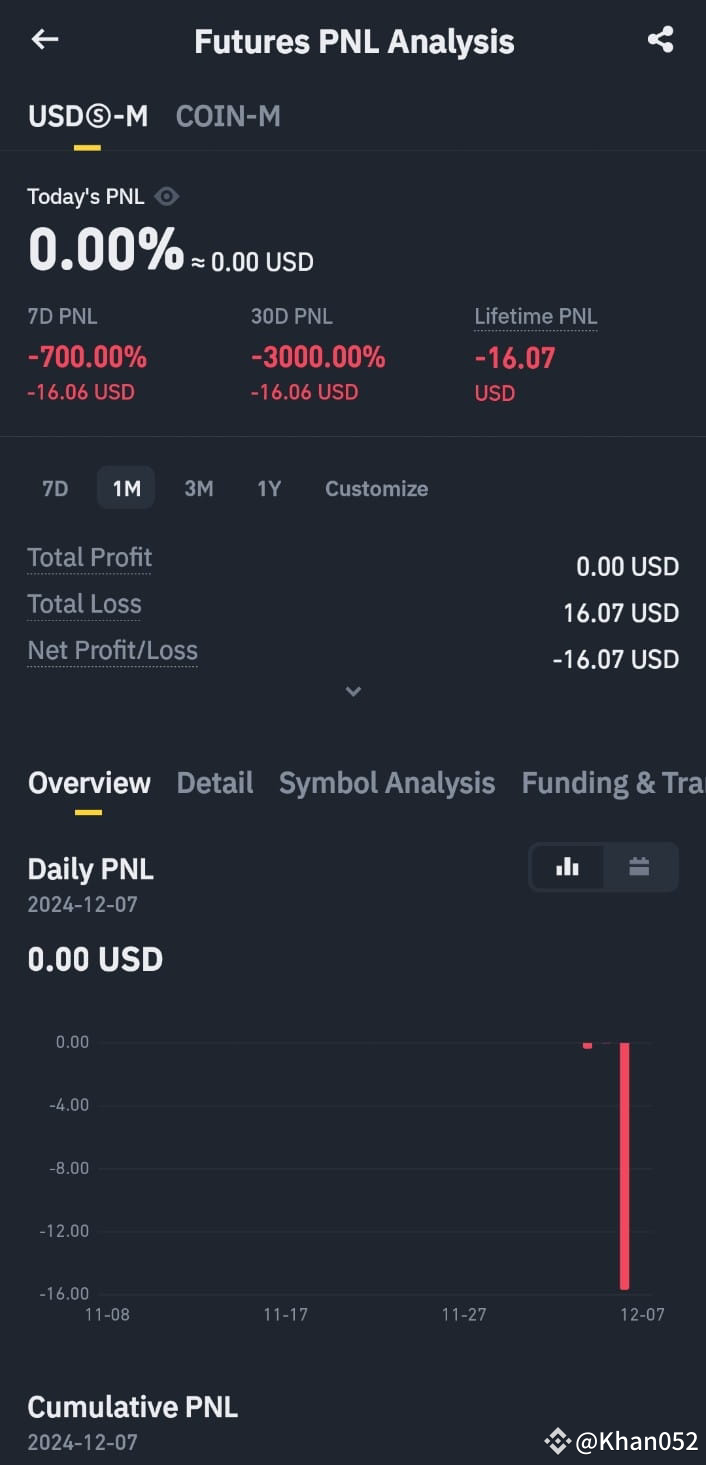Screen dimensions: 706x1465
Task: Toggle Today's PNL visibility eye
Action: click(167, 196)
